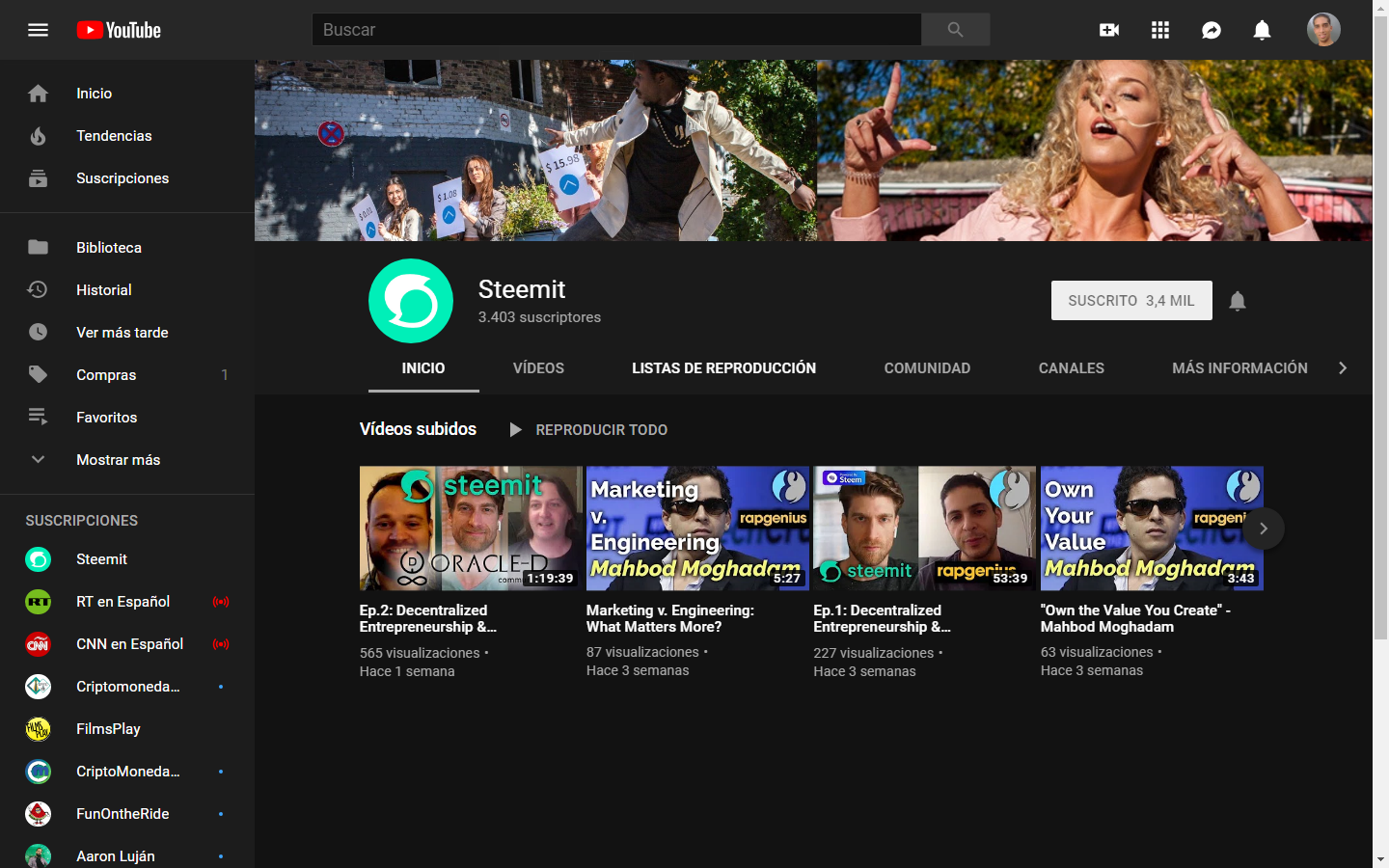Open Steemit subscription in sidebar
The height and width of the screenshot is (868, 1389).
(x=127, y=559)
